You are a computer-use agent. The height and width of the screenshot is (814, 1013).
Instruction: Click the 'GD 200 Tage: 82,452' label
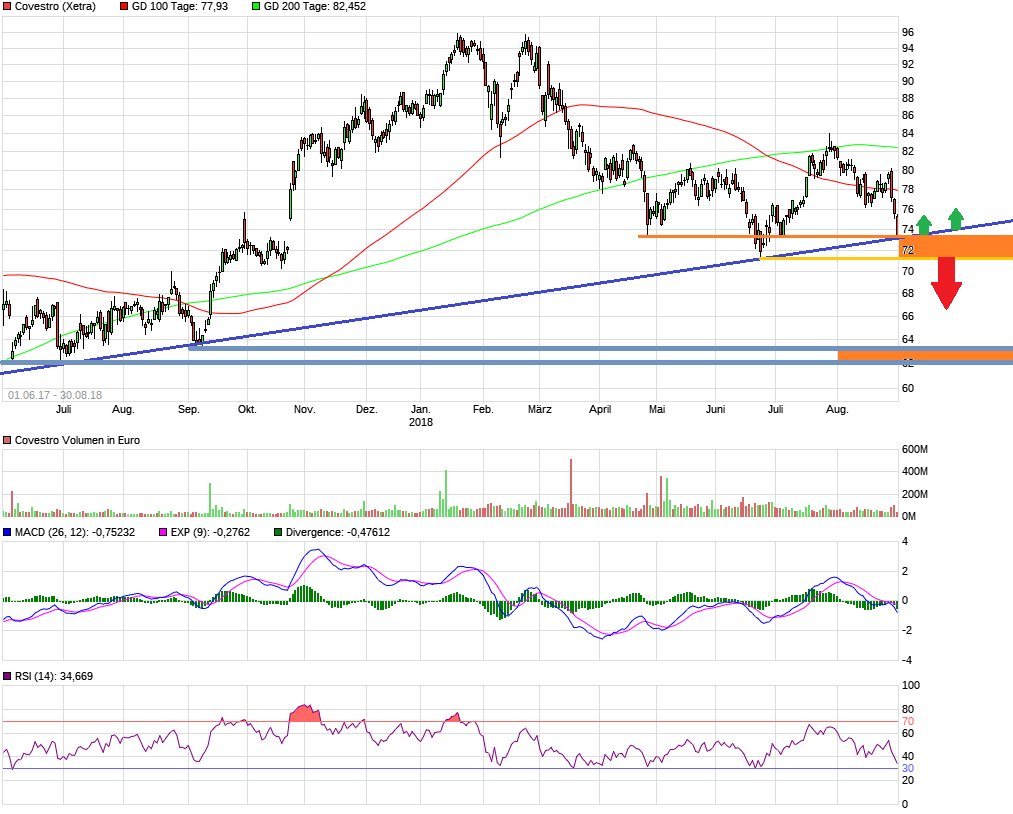tap(315, 6)
